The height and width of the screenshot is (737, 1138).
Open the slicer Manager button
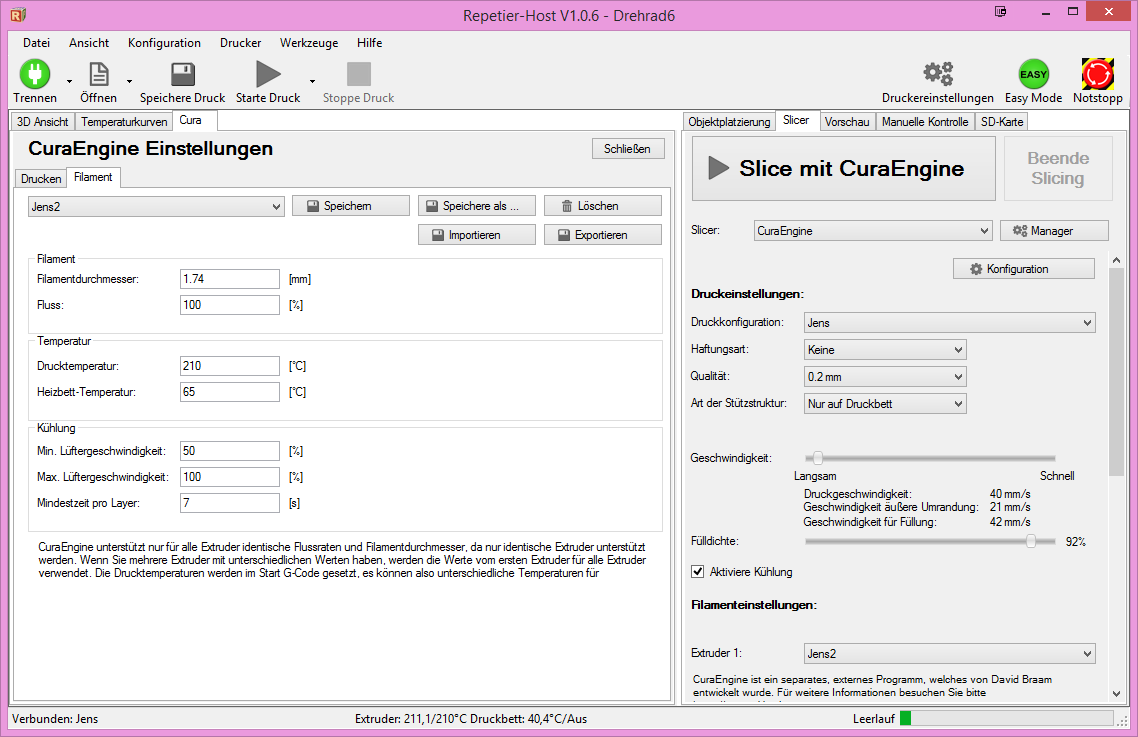click(x=1054, y=230)
